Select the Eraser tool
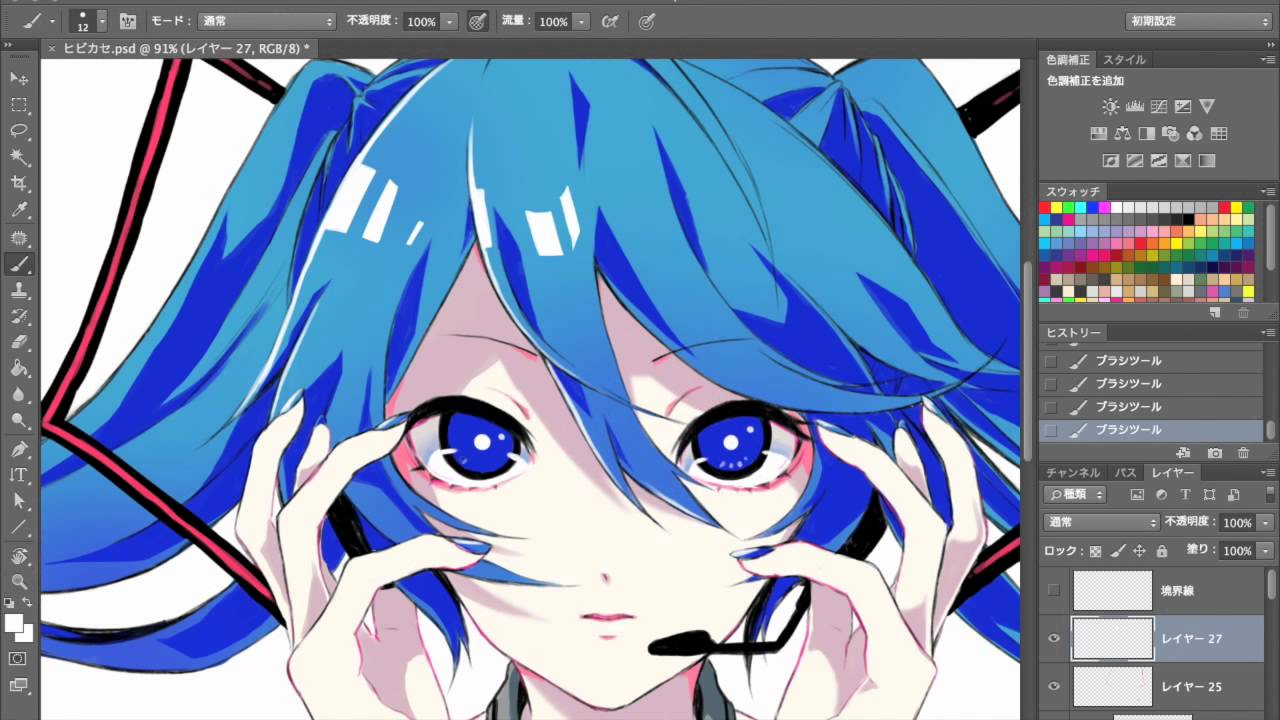The height and width of the screenshot is (720, 1280). tap(19, 343)
